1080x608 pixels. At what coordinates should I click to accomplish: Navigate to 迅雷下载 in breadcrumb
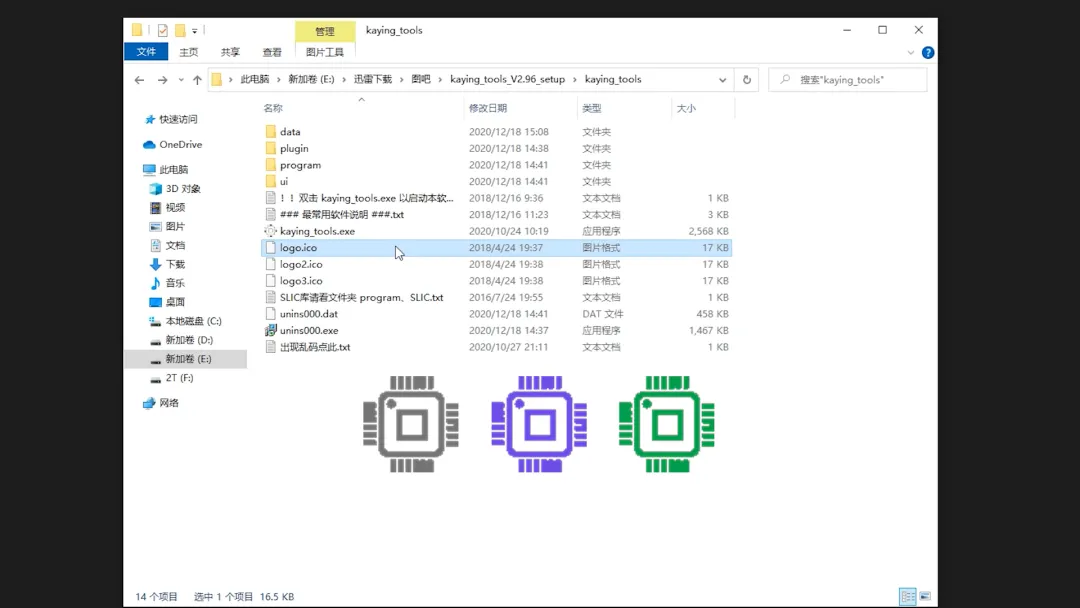[x=373, y=79]
